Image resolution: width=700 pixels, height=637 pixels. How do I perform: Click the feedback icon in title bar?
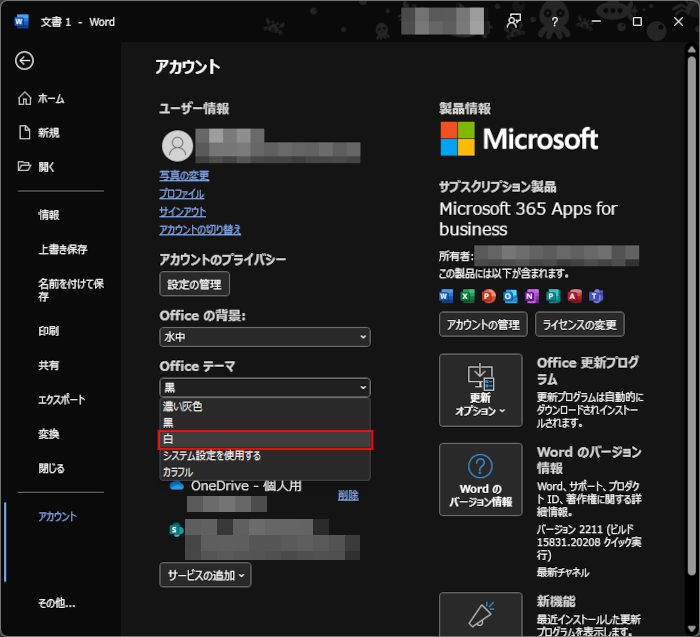514,20
